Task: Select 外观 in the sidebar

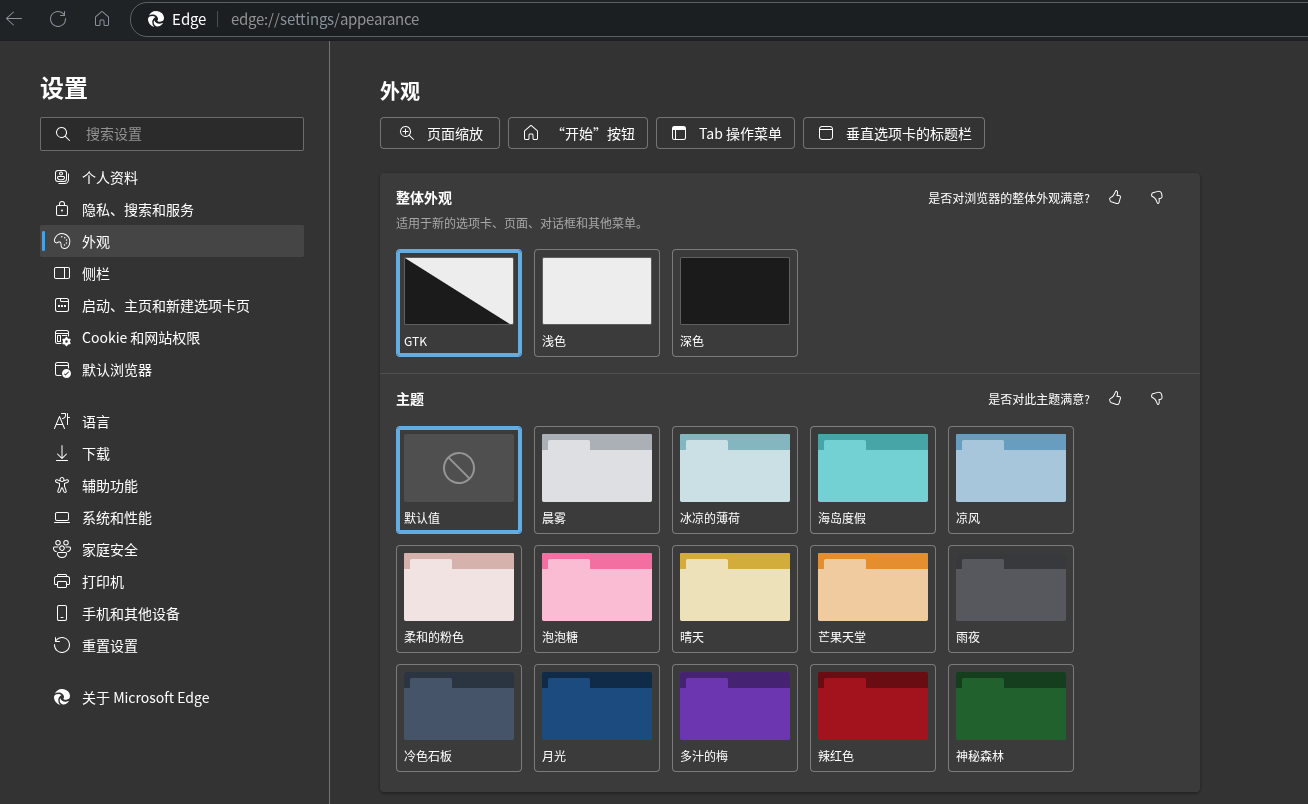Action: [172, 242]
